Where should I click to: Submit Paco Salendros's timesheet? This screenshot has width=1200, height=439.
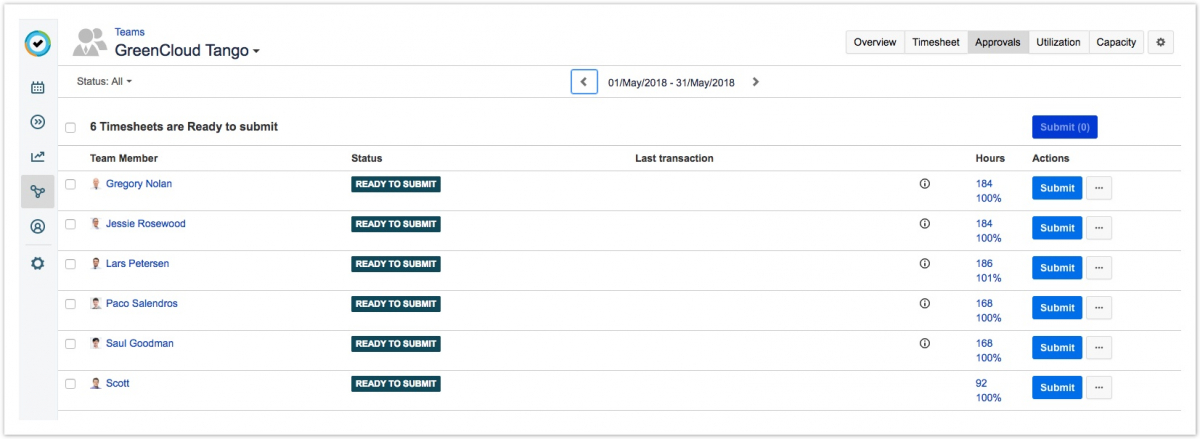(x=1056, y=308)
